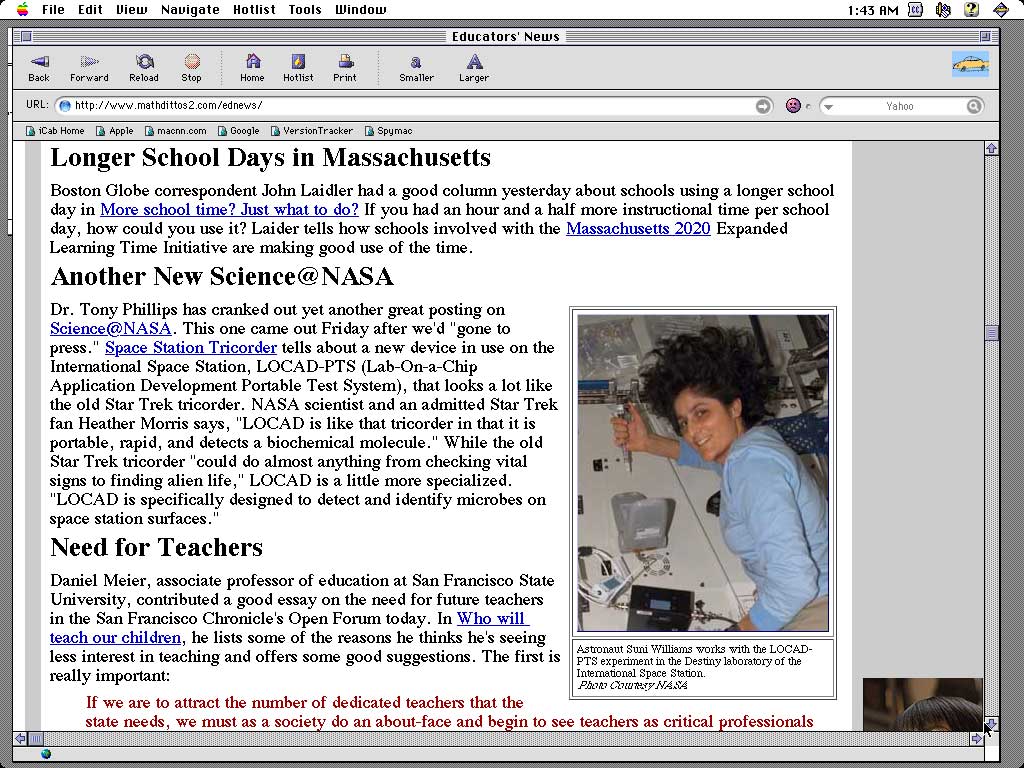
Task: Click the Yahoo search input field
Action: tap(900, 106)
